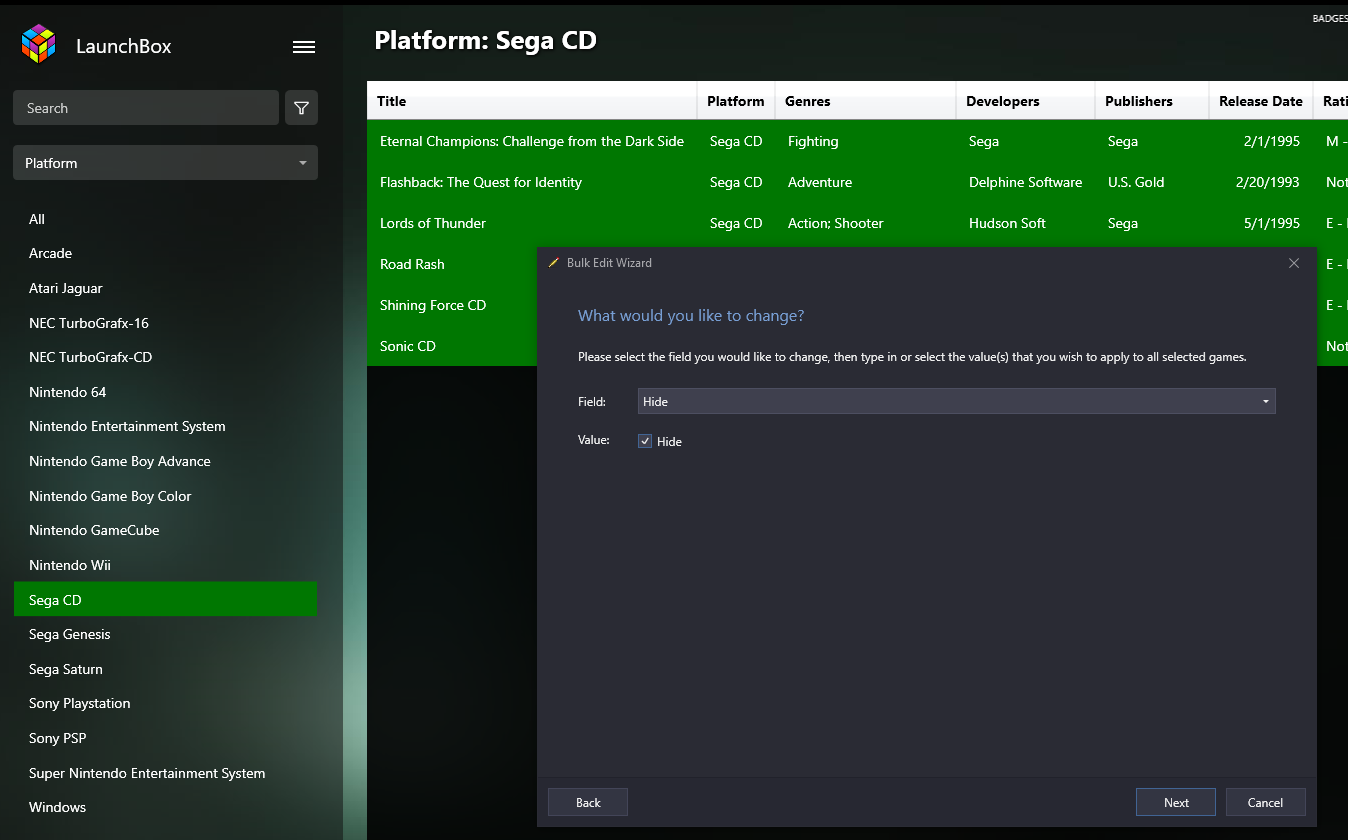Image resolution: width=1348 pixels, height=840 pixels.
Task: Open Nintendo GameCube platform
Action: [x=165, y=530]
